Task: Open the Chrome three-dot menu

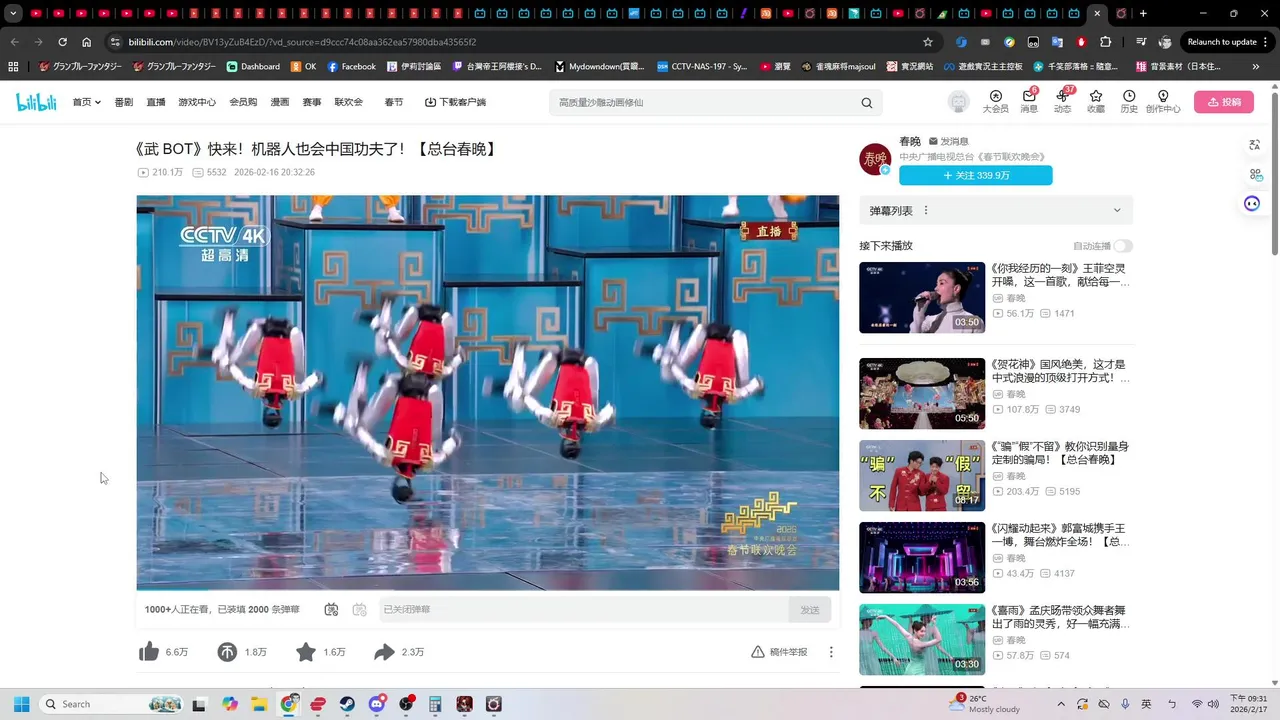Action: tap(1268, 42)
